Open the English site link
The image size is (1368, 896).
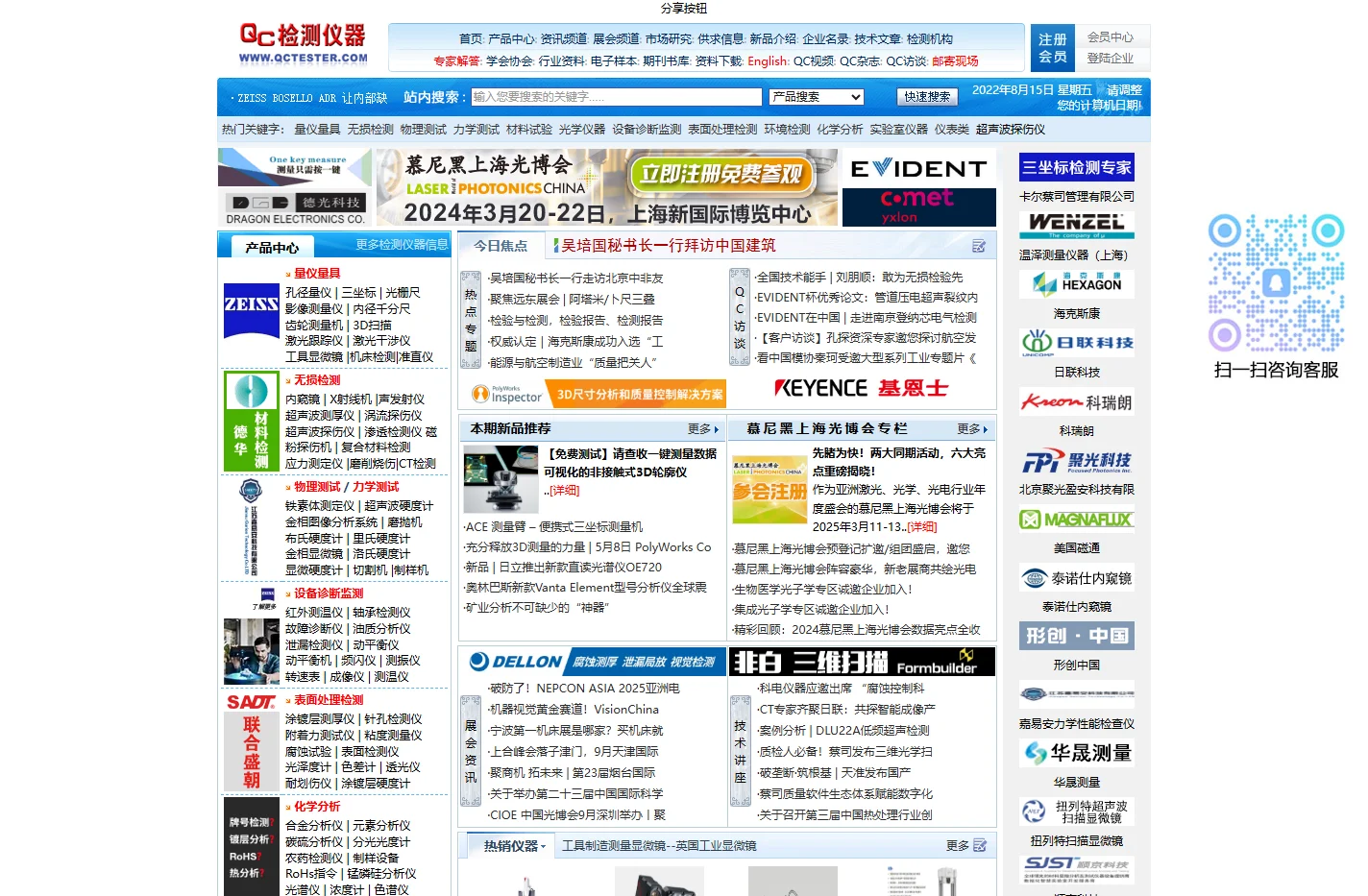[768, 61]
